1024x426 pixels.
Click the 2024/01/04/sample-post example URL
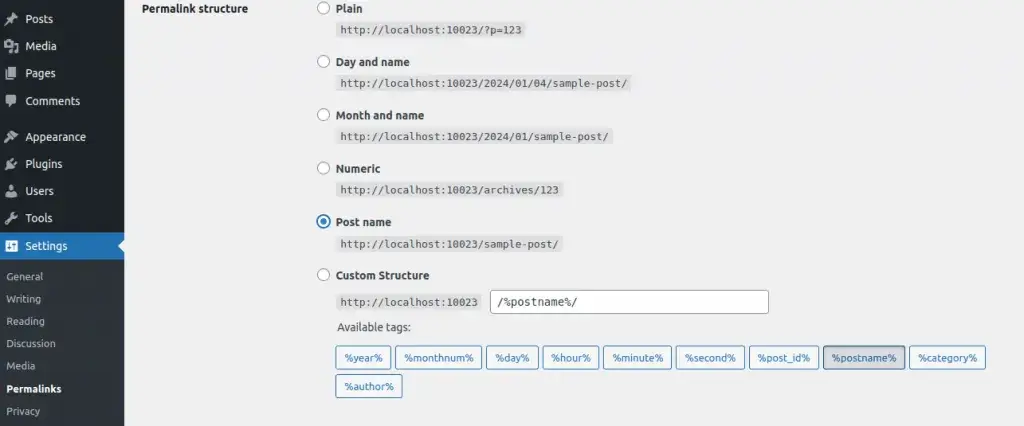pyautogui.click(x=483, y=84)
